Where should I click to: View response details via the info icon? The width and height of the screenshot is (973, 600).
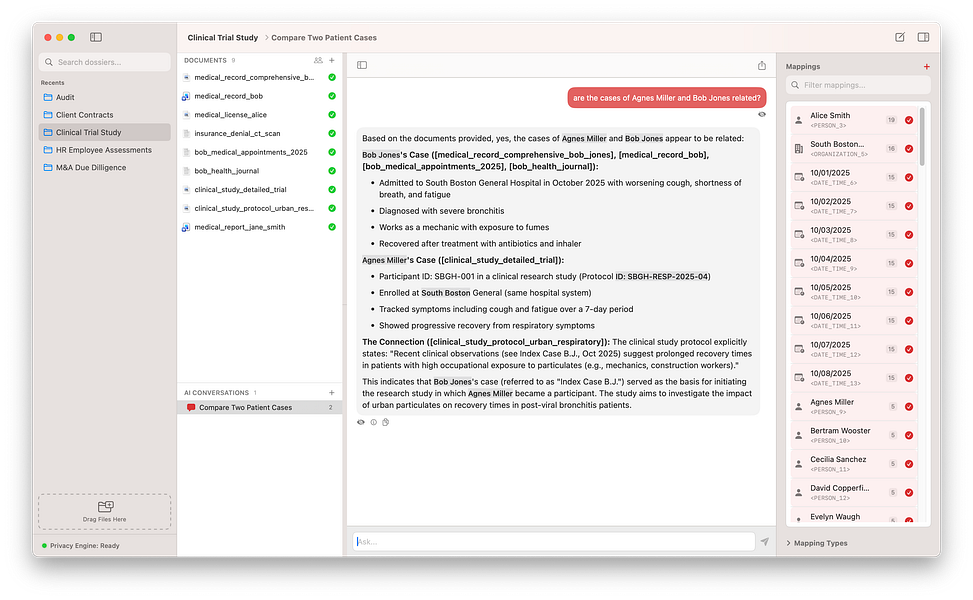coord(373,422)
